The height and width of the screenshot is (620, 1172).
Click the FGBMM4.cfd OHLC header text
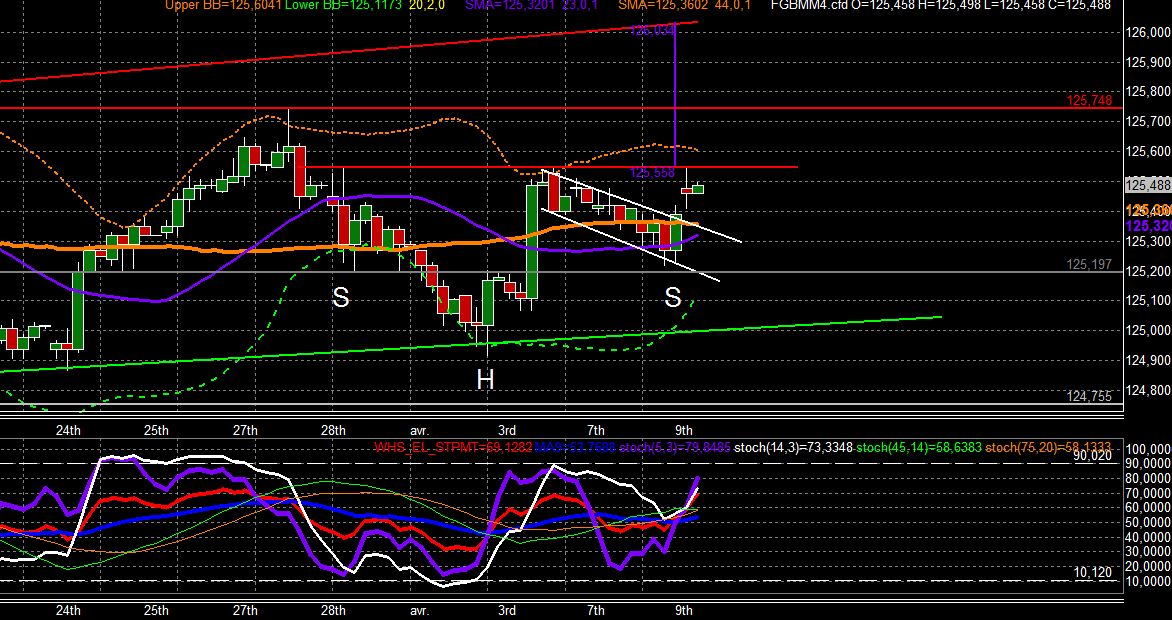(x=940, y=5)
